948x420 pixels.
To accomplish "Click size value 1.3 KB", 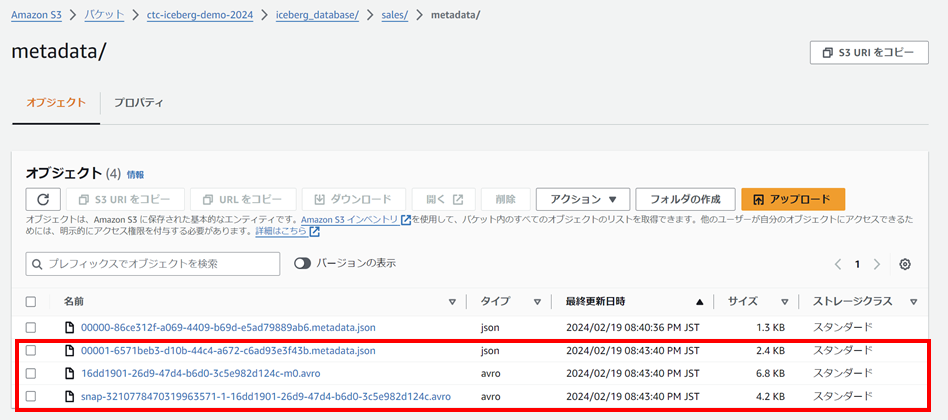I will pos(771,328).
